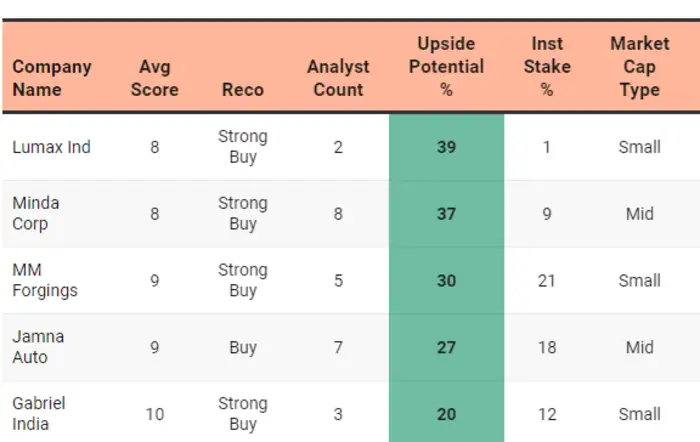The height and width of the screenshot is (442, 700).
Task: Click Lumax Ind's 39 upside potential cell
Action: tap(446, 147)
